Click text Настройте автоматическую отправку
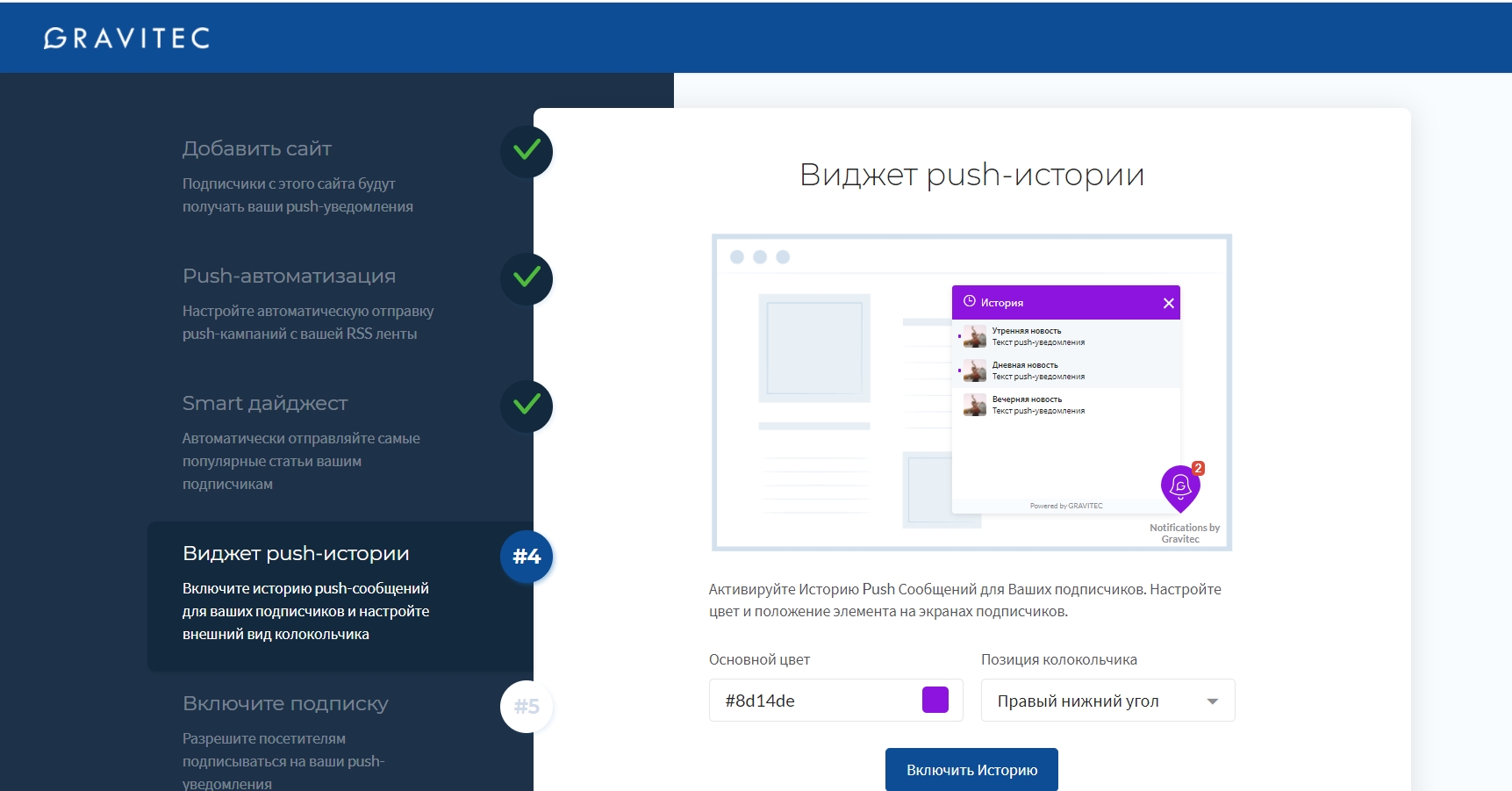The width and height of the screenshot is (1512, 791). (308, 311)
